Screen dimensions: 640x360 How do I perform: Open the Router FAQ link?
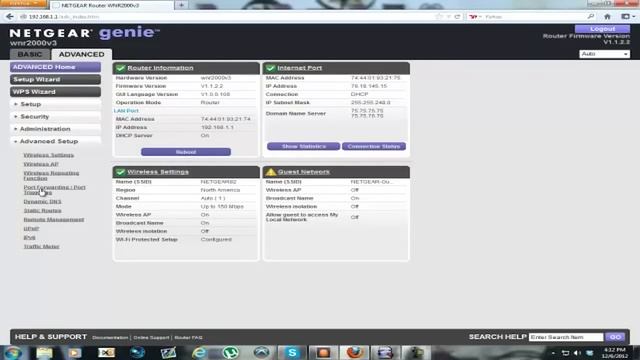[x=189, y=338]
